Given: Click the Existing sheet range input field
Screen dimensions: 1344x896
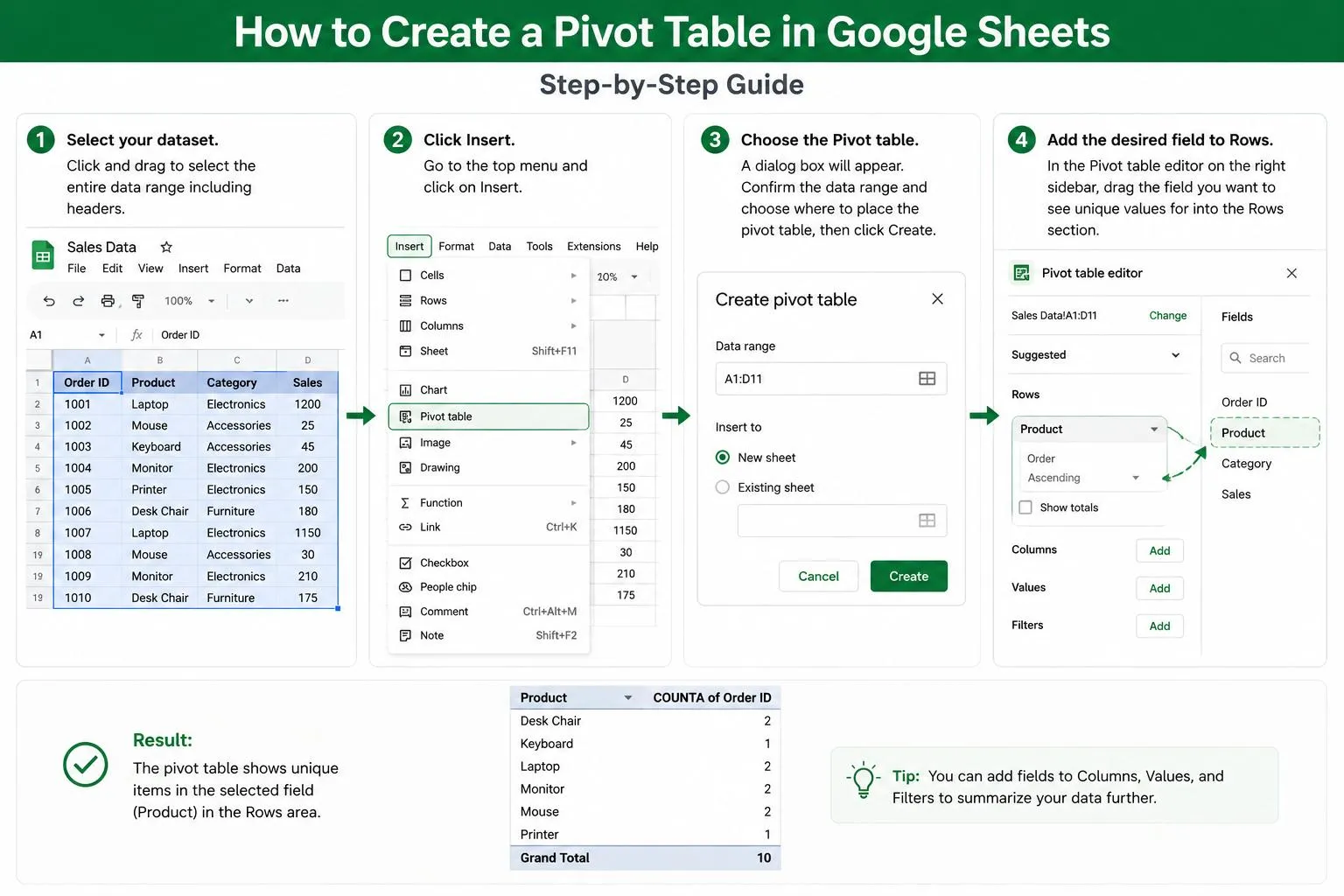Looking at the screenshot, I should [842, 521].
